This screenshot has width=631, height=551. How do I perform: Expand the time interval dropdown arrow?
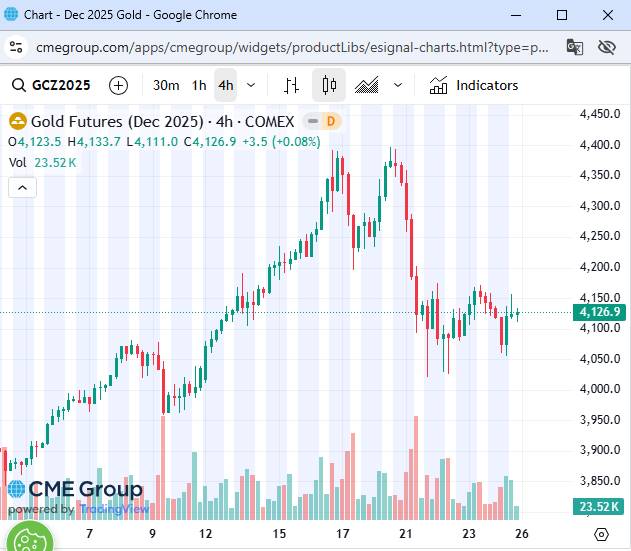[x=251, y=85]
